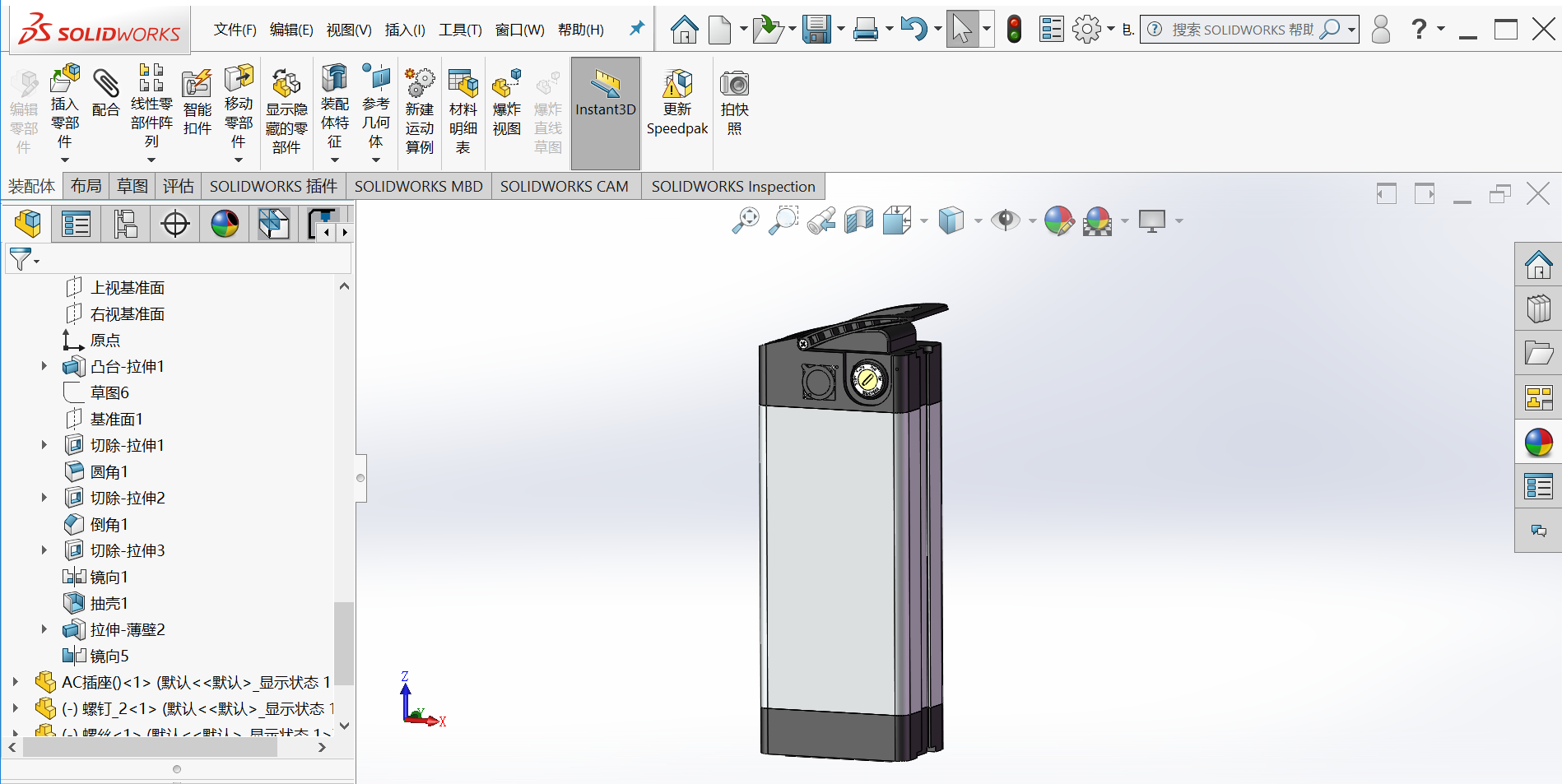Click the Select arrow cursor button
This screenshot has height=784, width=1562.
[962, 30]
